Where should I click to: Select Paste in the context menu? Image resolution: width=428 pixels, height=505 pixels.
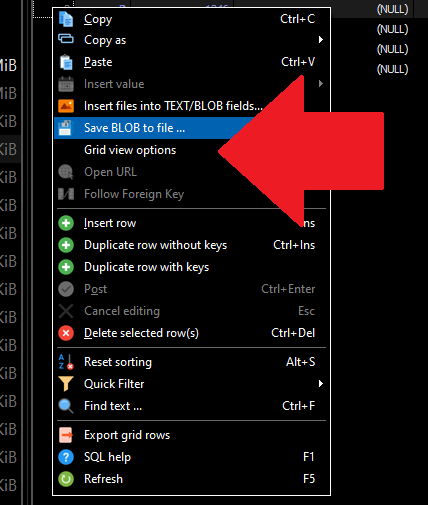point(192,62)
